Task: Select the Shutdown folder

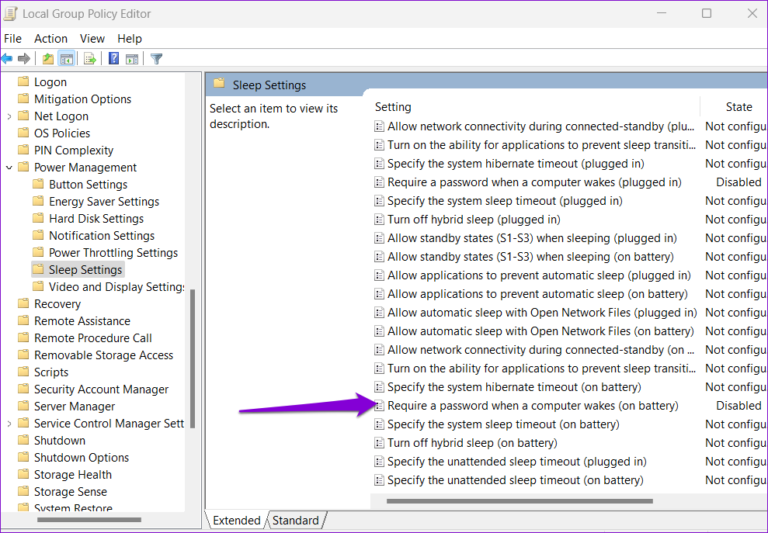Action: coord(59,440)
